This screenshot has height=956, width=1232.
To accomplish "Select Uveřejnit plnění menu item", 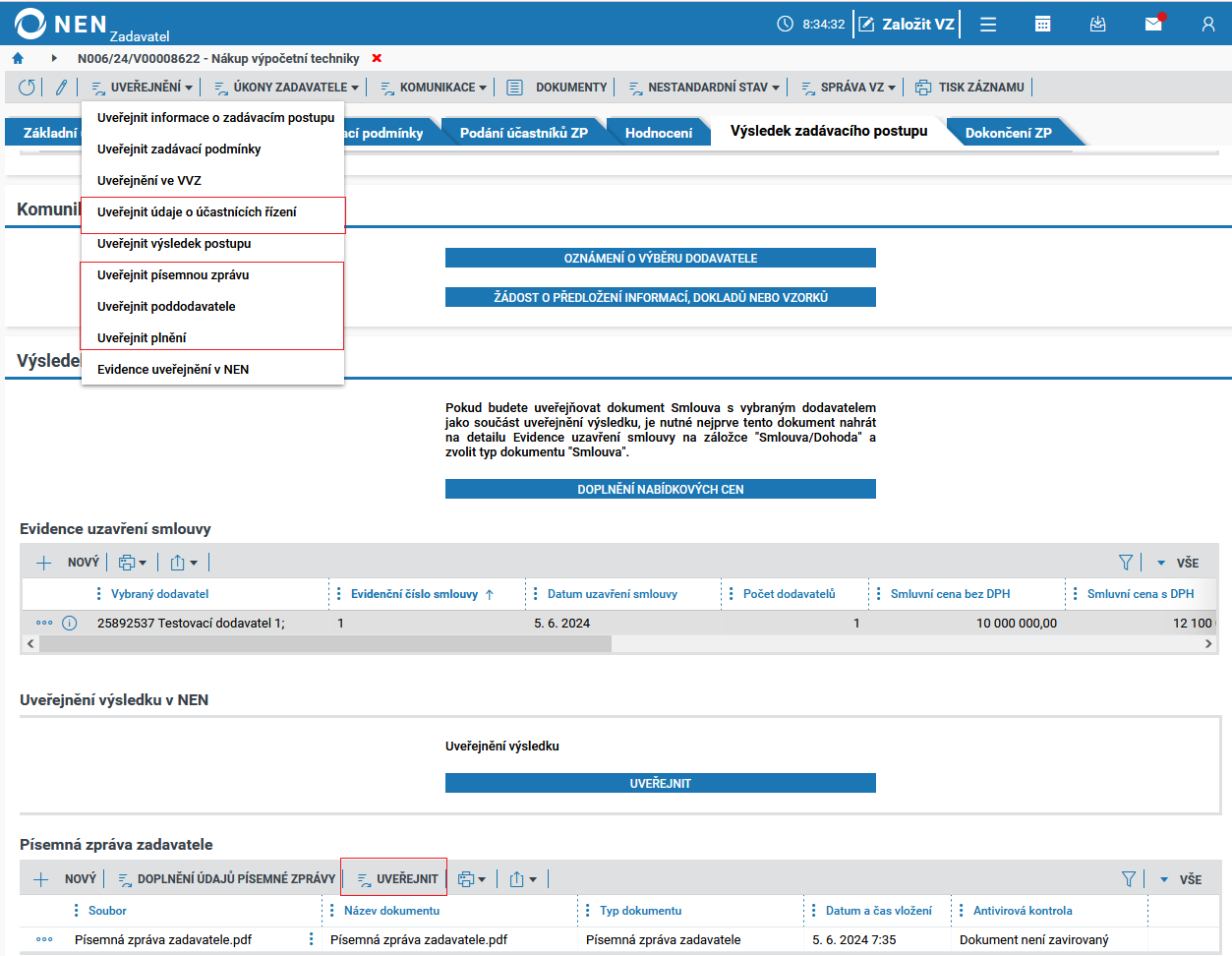I will [x=142, y=337].
